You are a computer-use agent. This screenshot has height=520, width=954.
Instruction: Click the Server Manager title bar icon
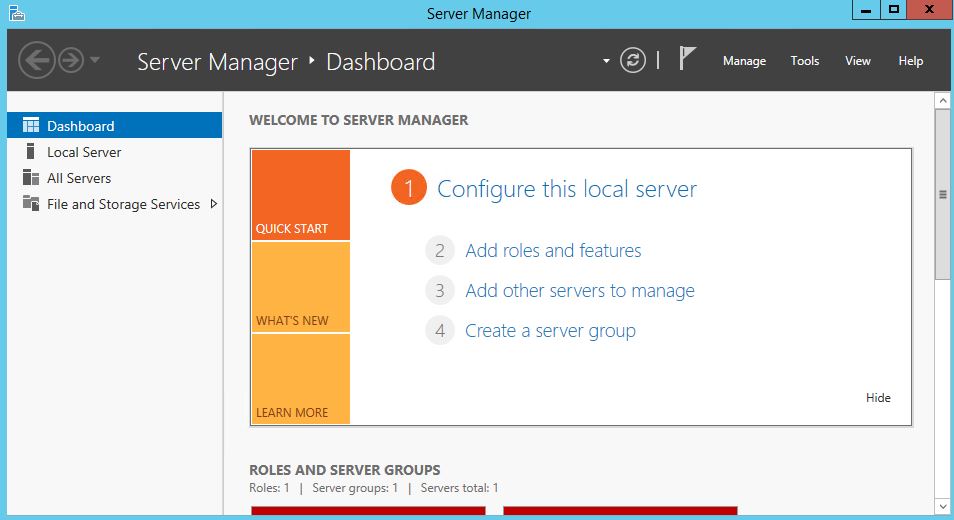(16, 13)
